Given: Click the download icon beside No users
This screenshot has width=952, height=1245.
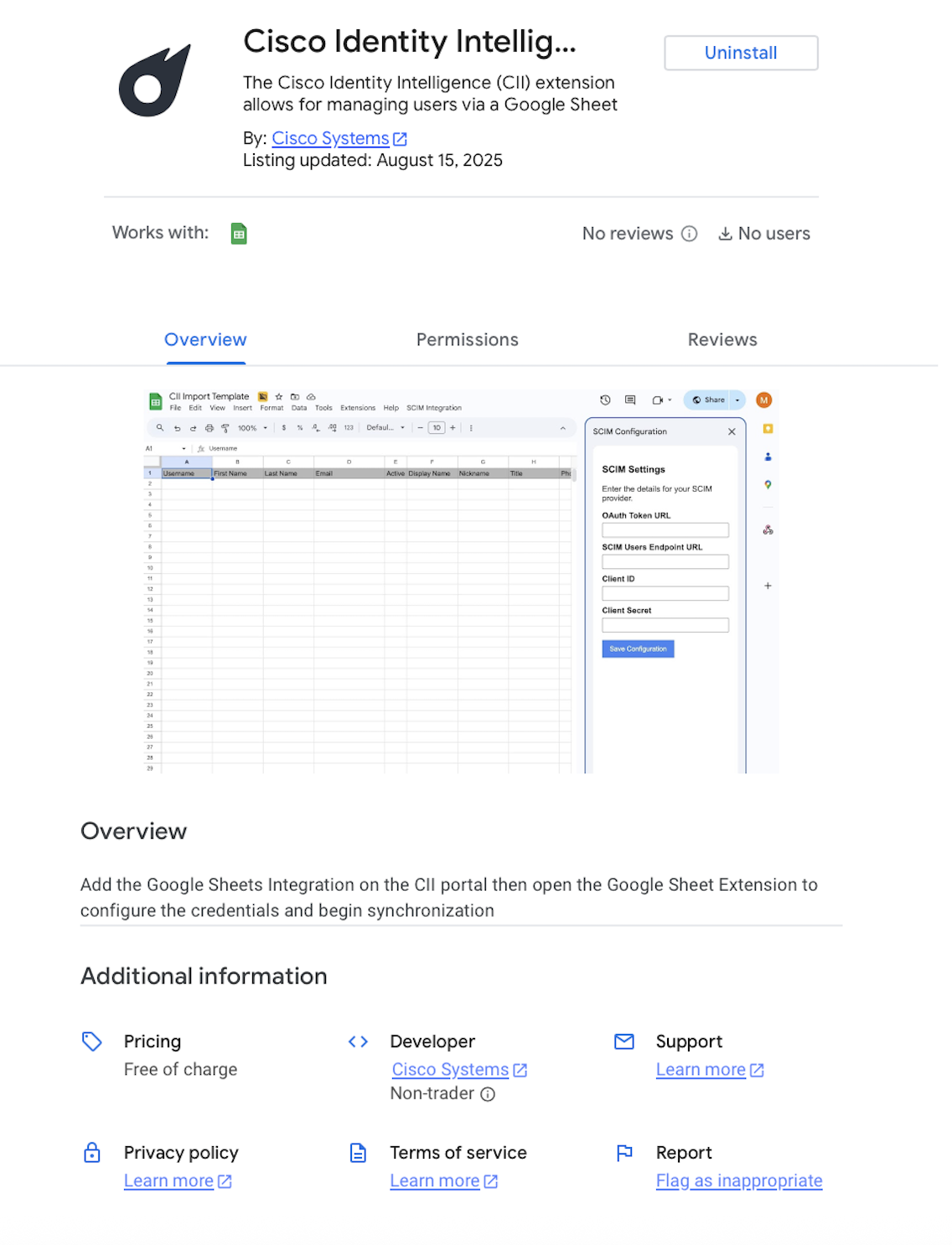Looking at the screenshot, I should 725,234.
